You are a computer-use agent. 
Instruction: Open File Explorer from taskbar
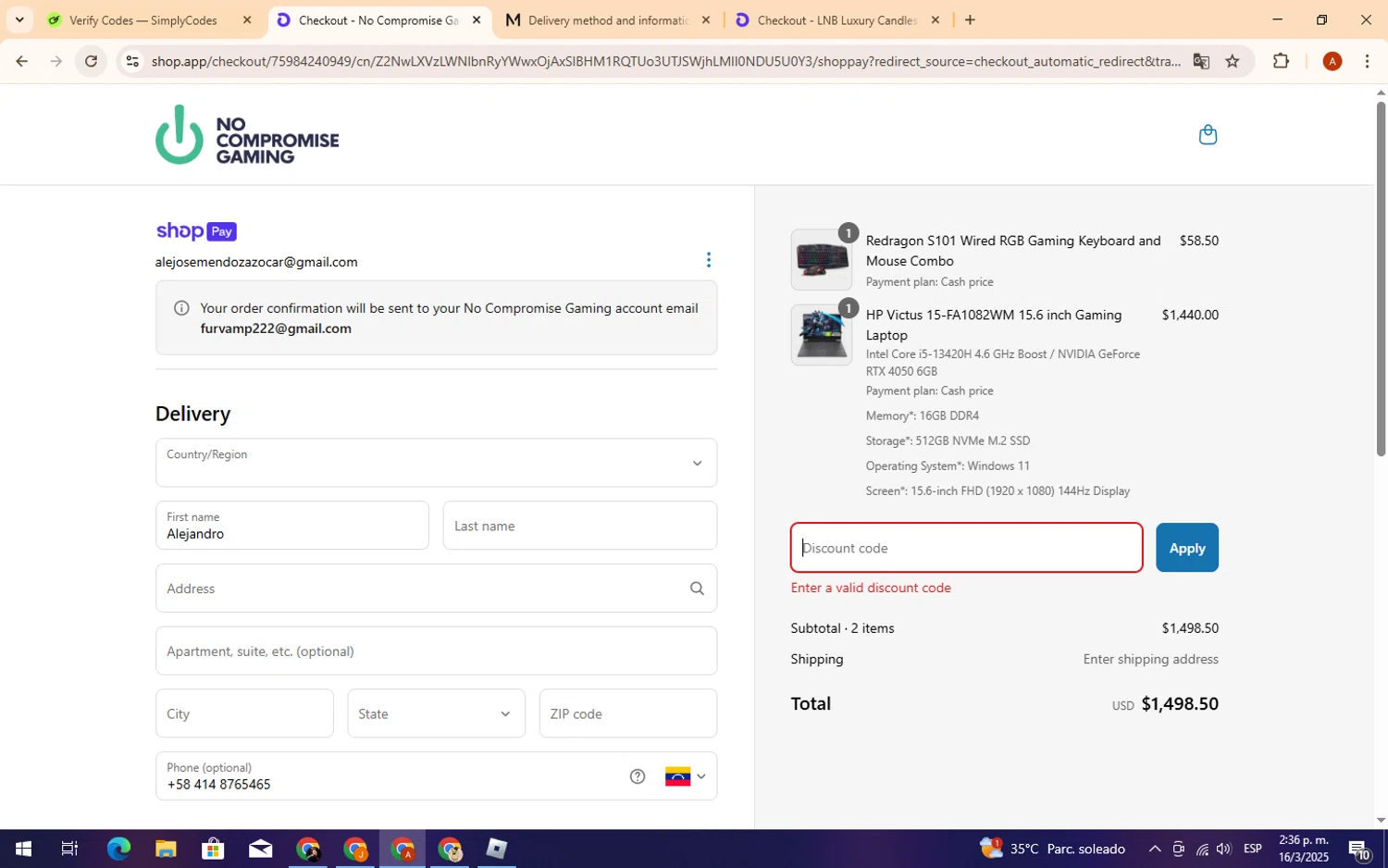pyautogui.click(x=166, y=849)
